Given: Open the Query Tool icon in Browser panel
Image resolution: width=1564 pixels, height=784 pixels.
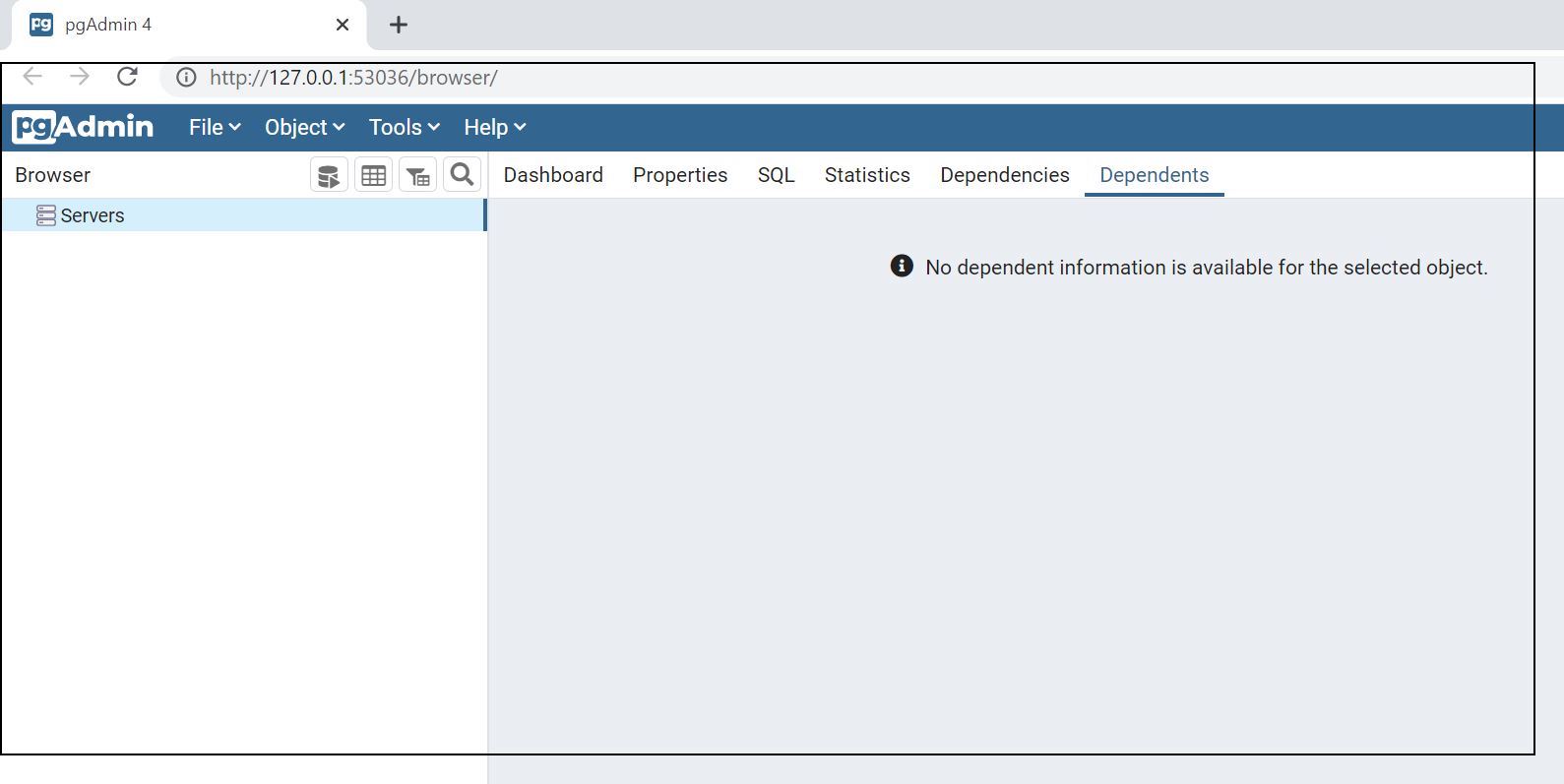Looking at the screenshot, I should coord(329,176).
